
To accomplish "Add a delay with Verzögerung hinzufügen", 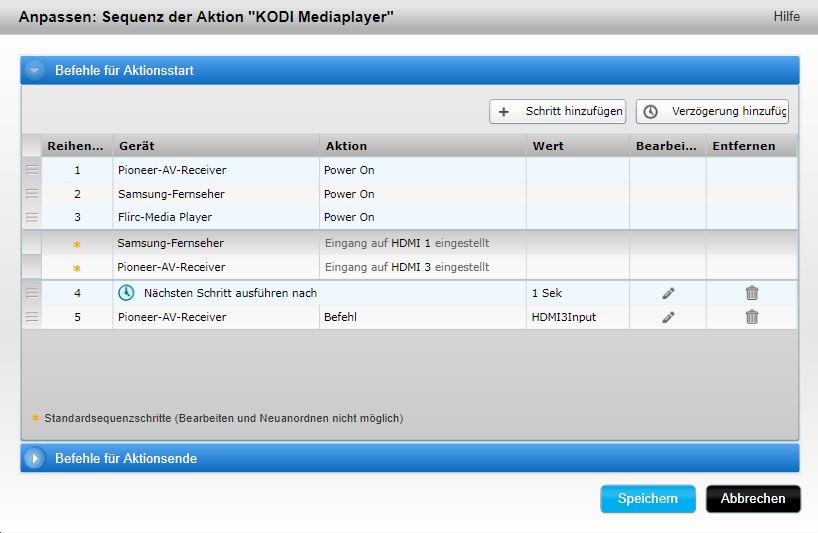I will pos(713,112).
